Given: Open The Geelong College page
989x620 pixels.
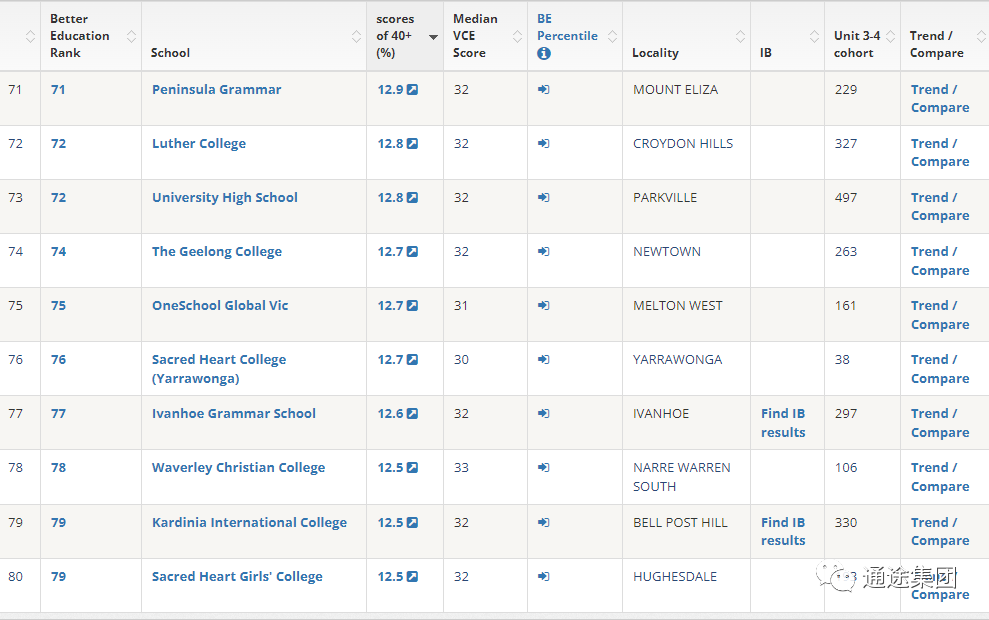Looking at the screenshot, I should (216, 252).
